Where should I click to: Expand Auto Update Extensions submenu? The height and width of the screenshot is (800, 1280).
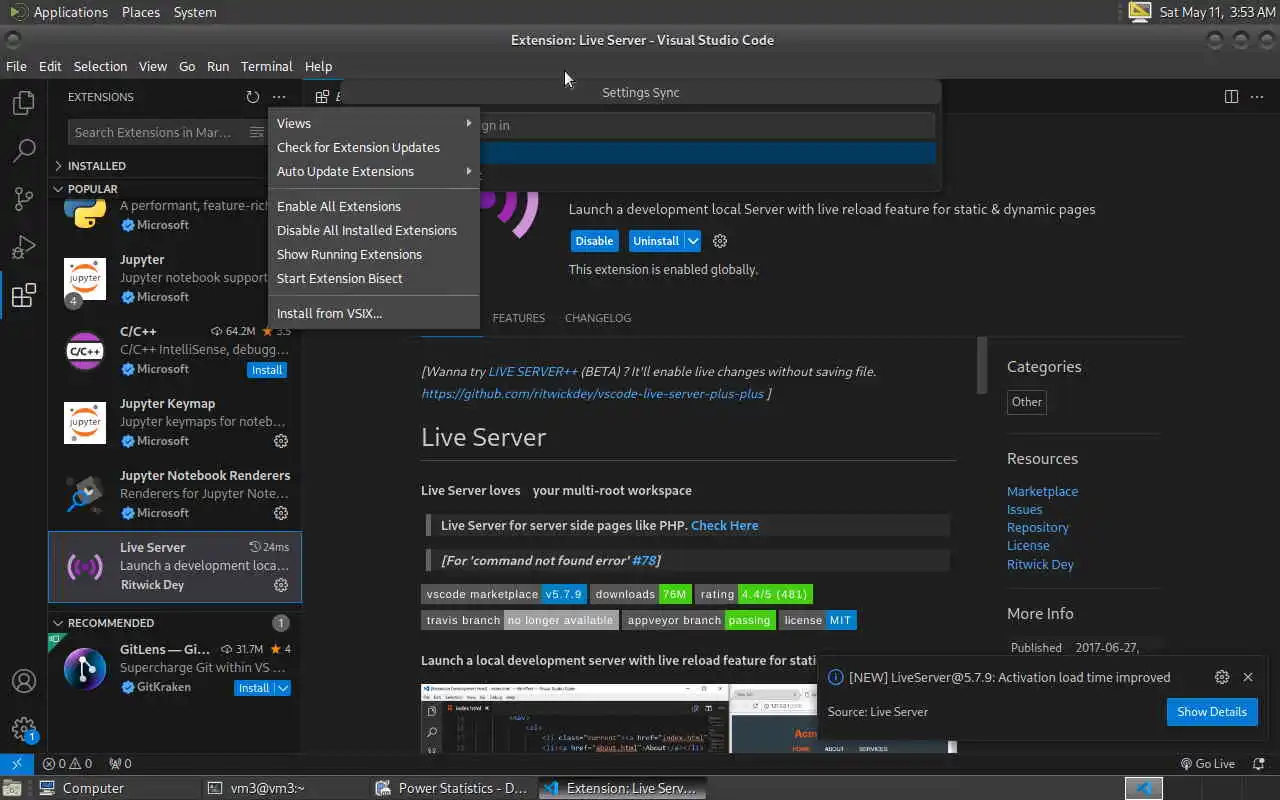(374, 171)
